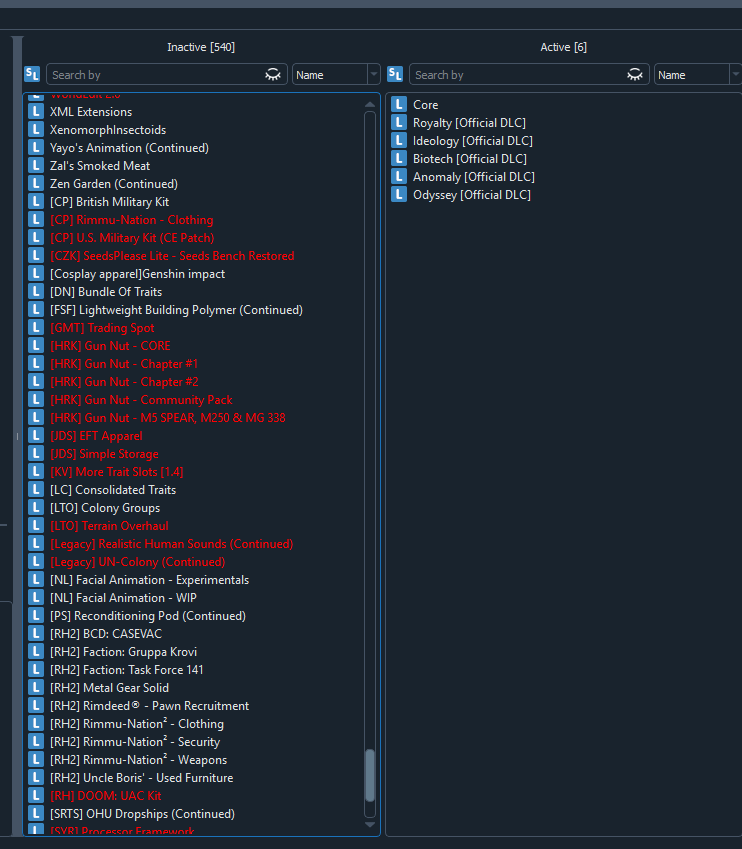The height and width of the screenshot is (849, 742).
Task: Select Yayo's Animation (Continued) mod
Action: click(x=129, y=148)
